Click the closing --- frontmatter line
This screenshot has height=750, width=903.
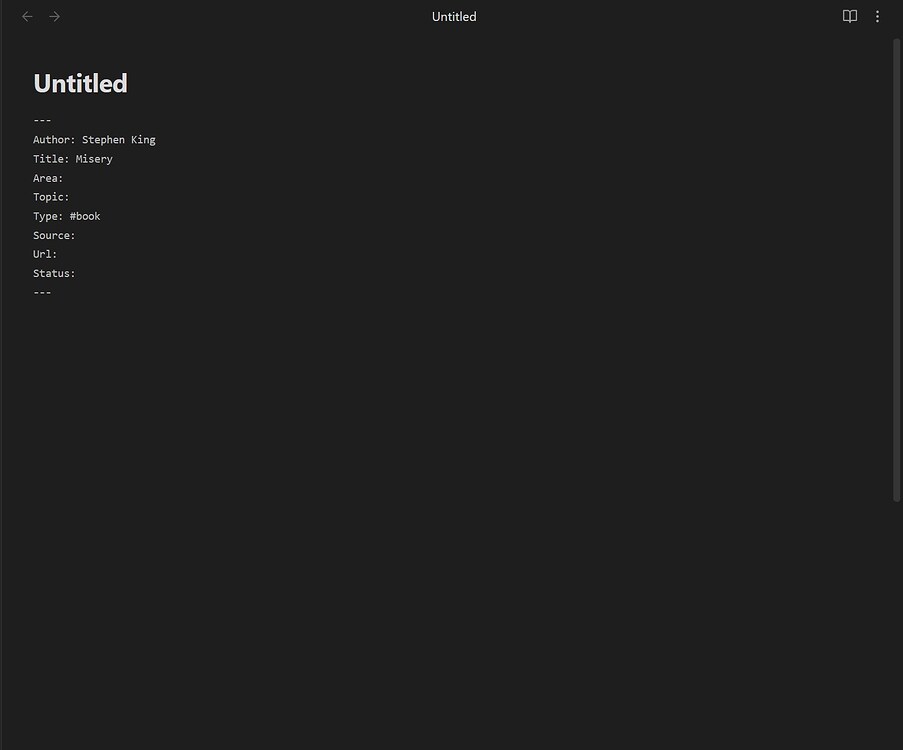[x=42, y=293]
